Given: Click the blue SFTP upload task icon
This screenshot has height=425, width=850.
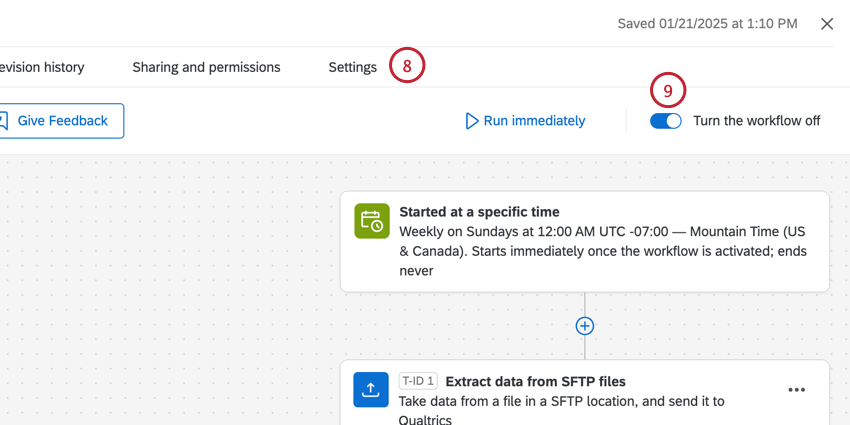Looking at the screenshot, I should (x=371, y=389).
